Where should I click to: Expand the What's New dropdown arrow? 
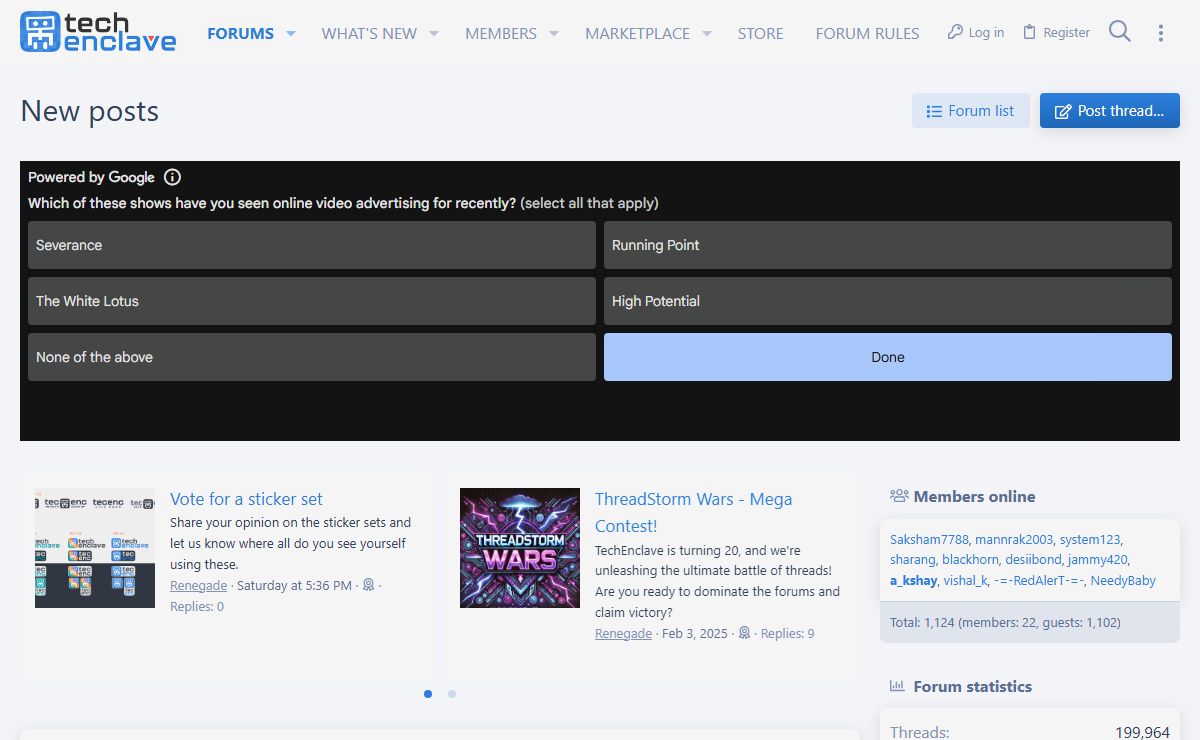point(434,33)
